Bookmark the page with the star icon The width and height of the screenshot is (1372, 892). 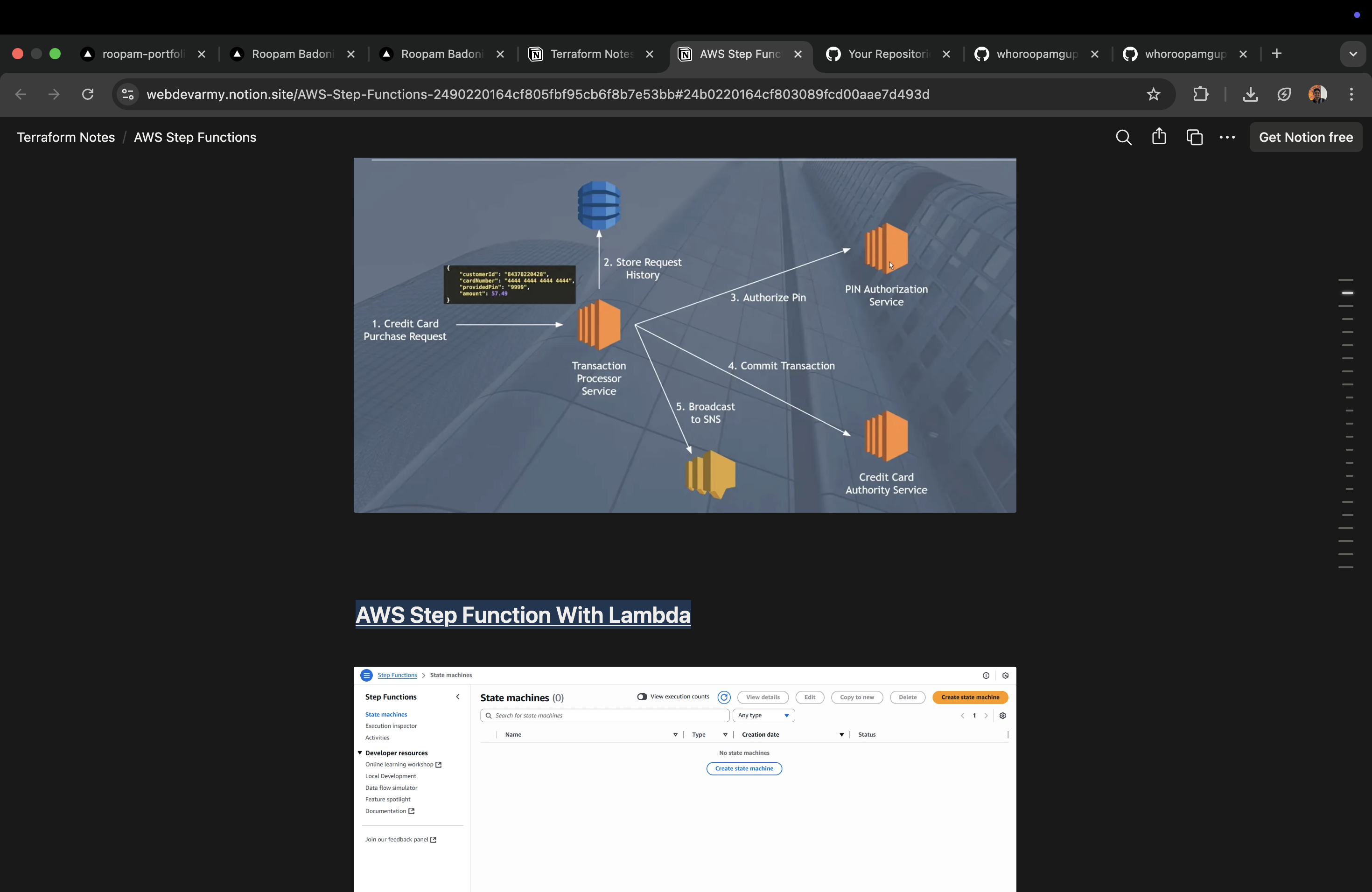click(x=1154, y=94)
